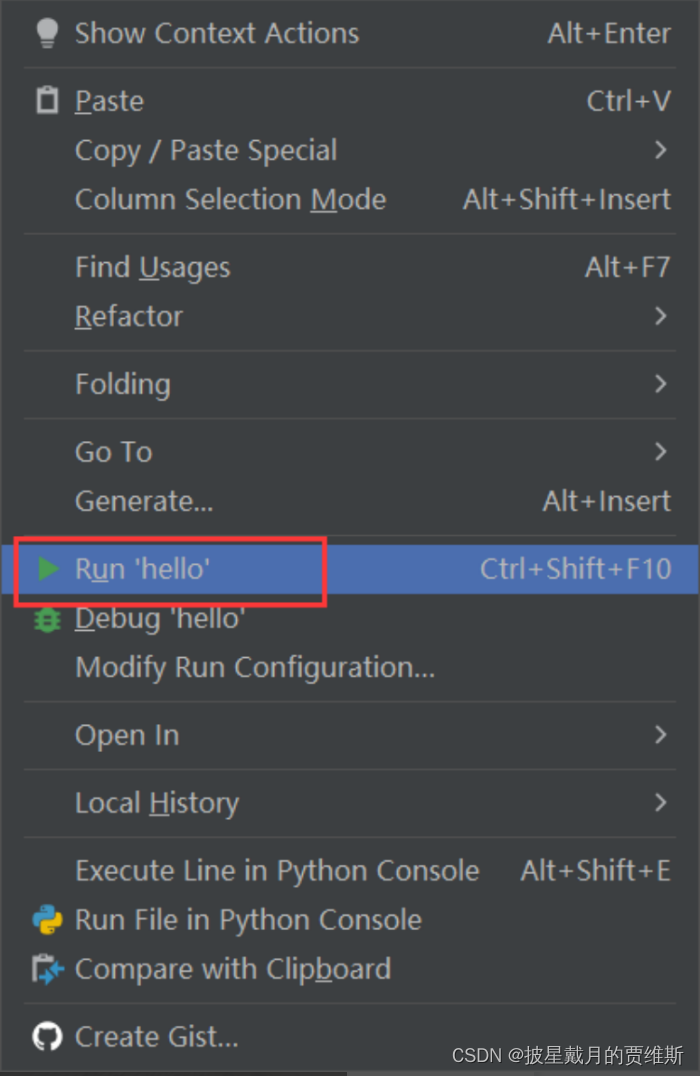
Task: Click the clipboard Paste icon
Action: (47, 101)
